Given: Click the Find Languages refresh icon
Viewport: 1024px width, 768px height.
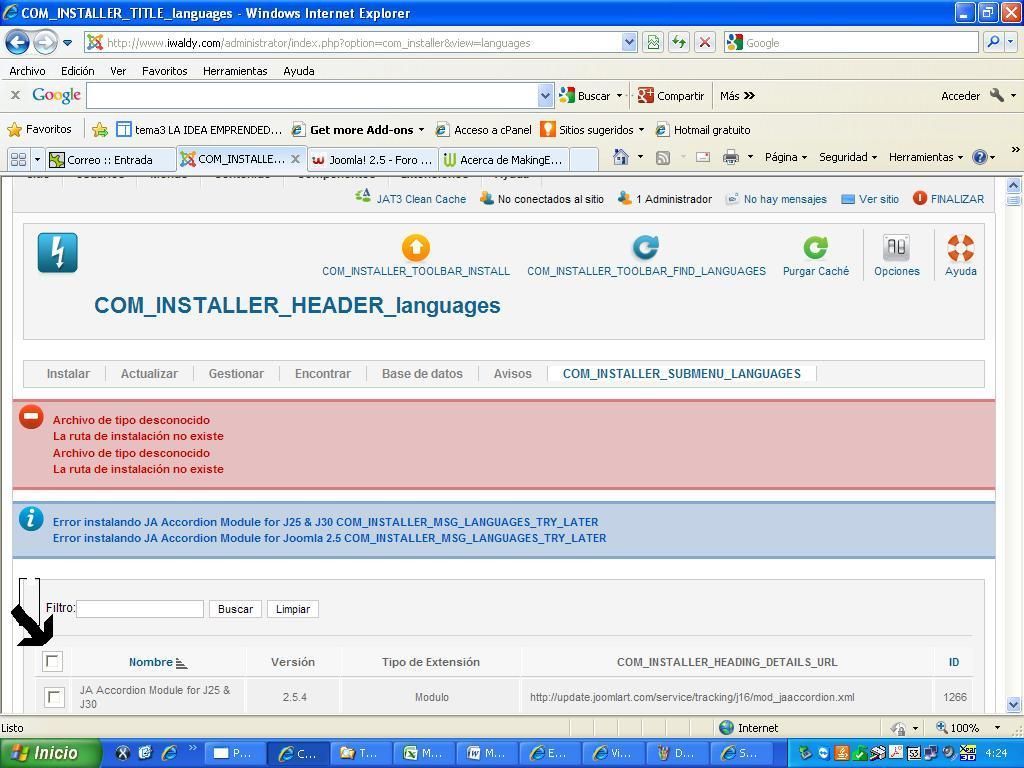Looking at the screenshot, I should click(x=646, y=248).
